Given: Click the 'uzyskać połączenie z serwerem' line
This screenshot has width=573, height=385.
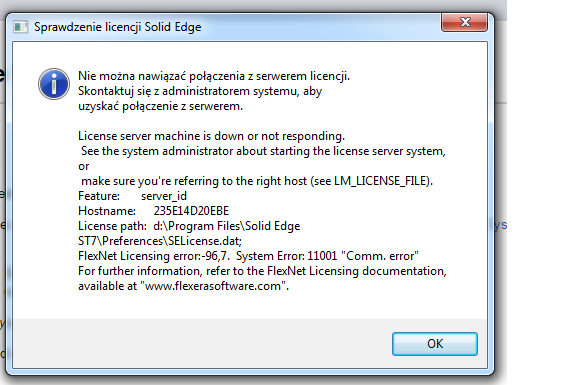Looking at the screenshot, I should [160, 106].
